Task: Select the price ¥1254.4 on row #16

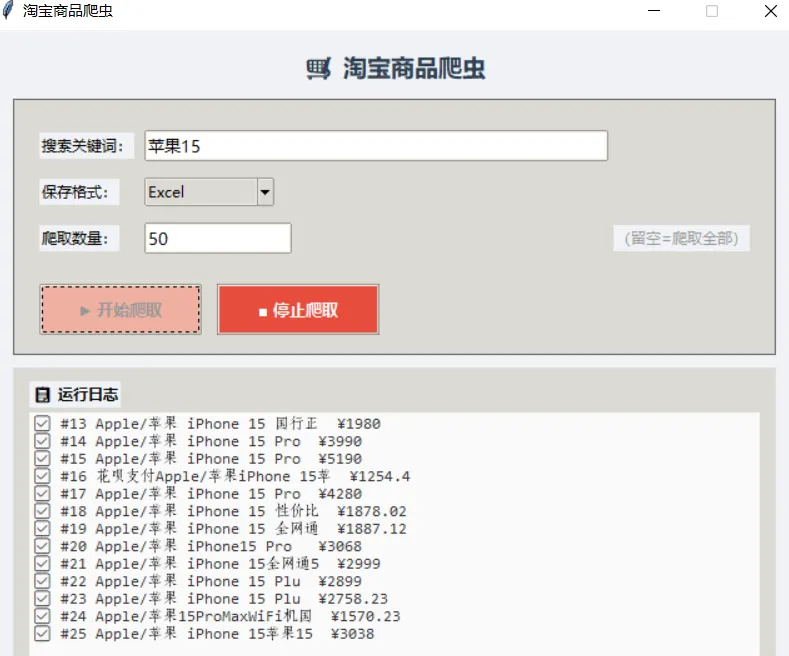Action: (380, 476)
